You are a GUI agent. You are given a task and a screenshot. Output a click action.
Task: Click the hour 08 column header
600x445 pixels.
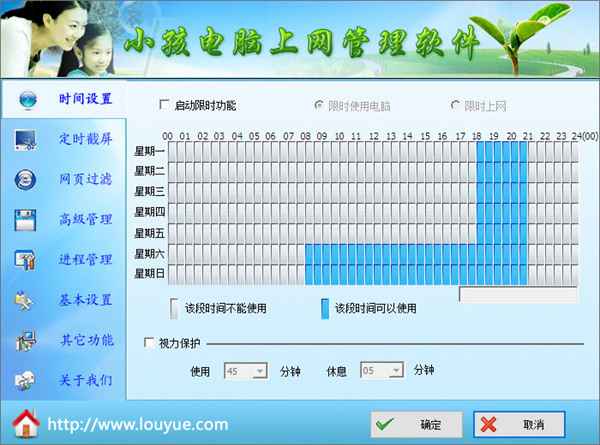(x=305, y=136)
